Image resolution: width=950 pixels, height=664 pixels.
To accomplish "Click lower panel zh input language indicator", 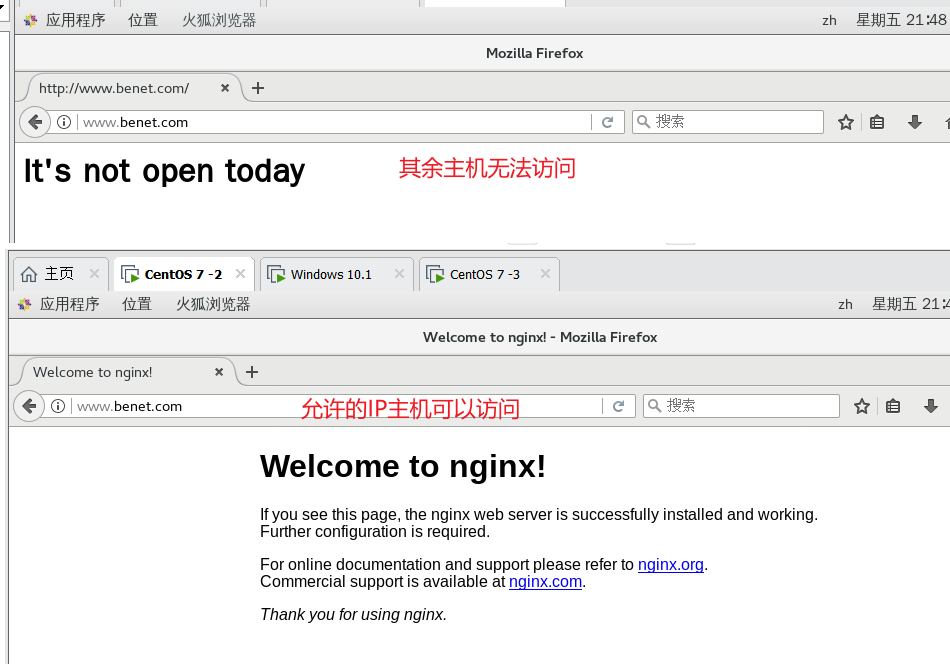I will 845,304.
